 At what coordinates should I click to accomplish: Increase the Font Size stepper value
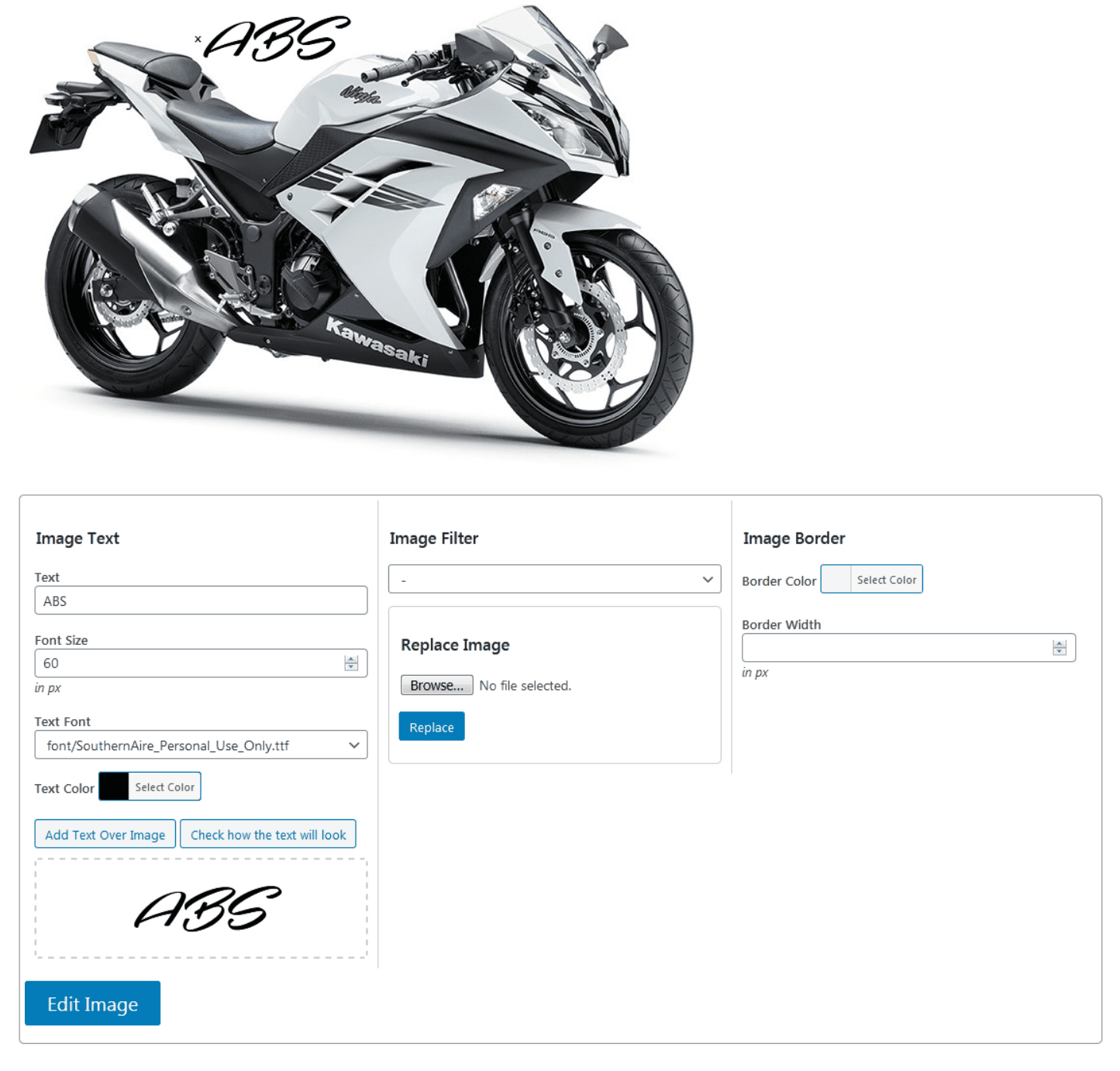pos(351,659)
